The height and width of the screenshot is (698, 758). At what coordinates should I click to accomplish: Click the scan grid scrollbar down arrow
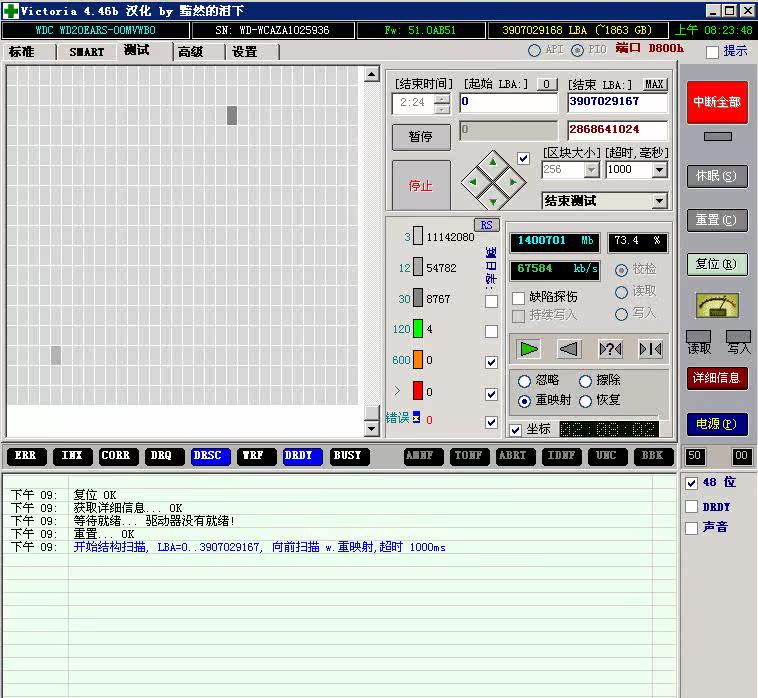371,428
